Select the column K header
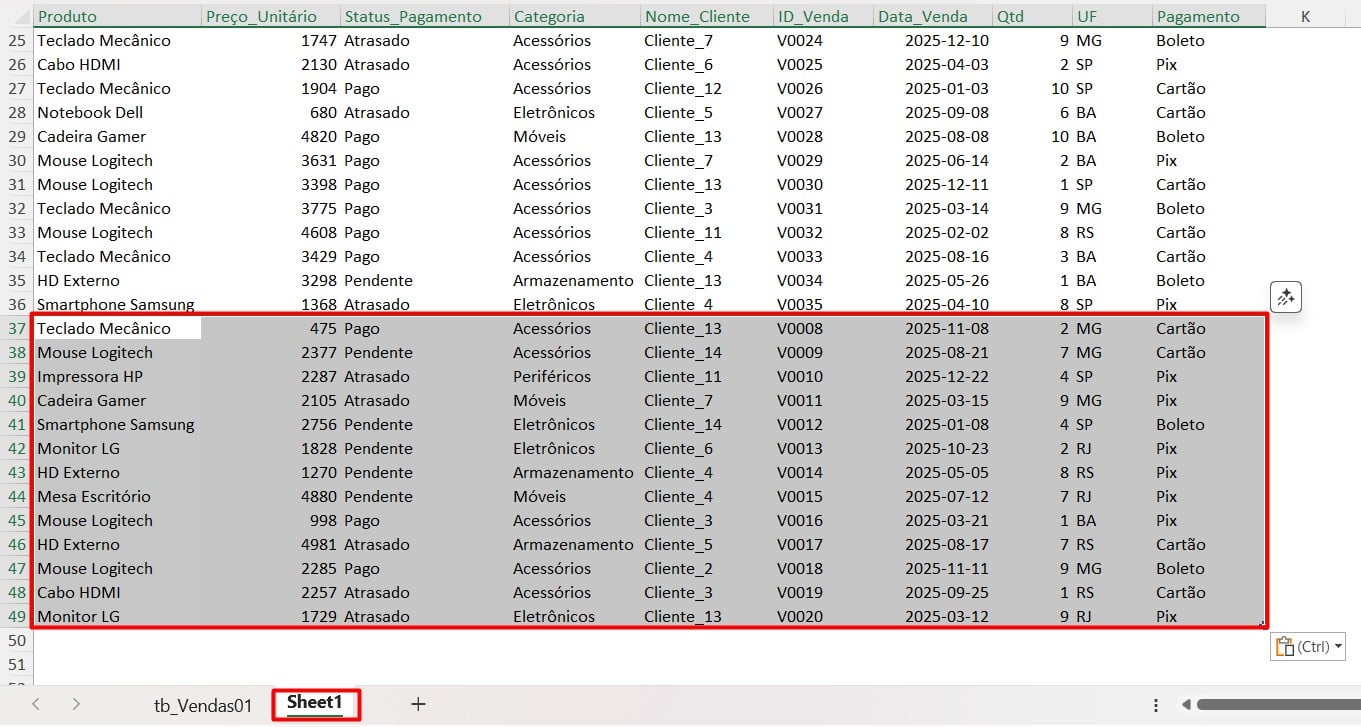Image resolution: width=1361 pixels, height=727 pixels. click(x=1306, y=16)
